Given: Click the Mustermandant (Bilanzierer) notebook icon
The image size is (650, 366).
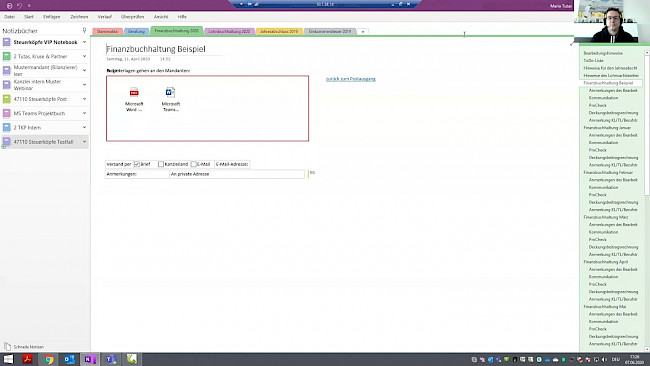Looking at the screenshot, I should tap(7, 70).
